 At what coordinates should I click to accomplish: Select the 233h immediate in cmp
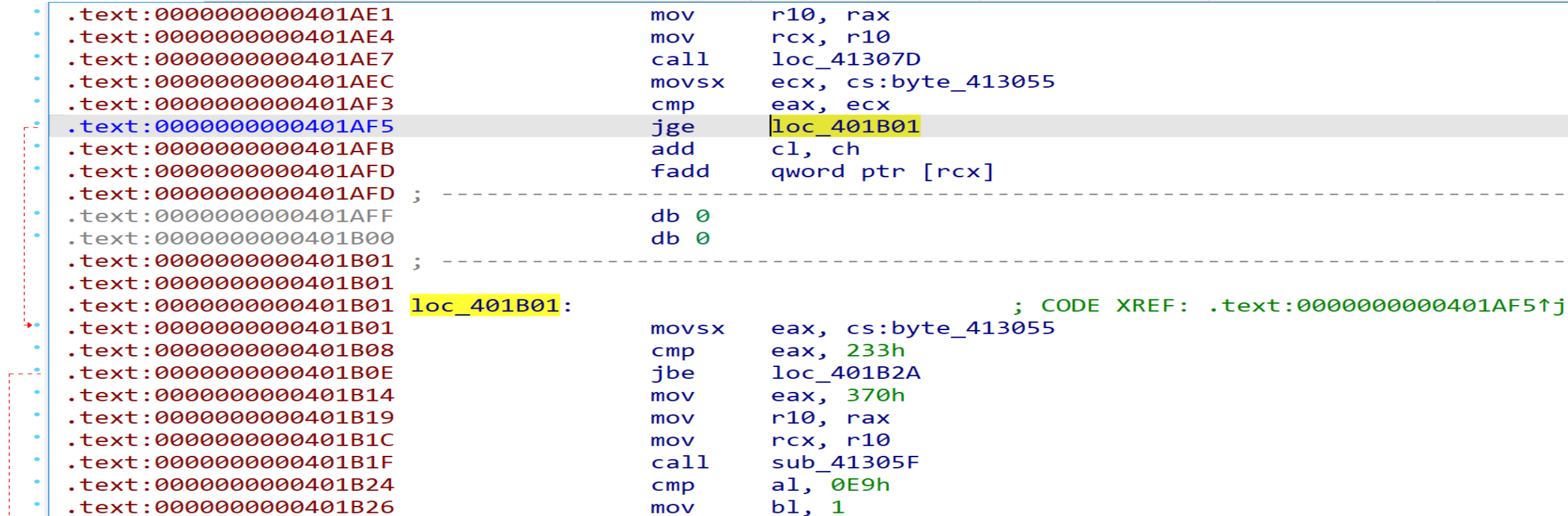(875, 351)
